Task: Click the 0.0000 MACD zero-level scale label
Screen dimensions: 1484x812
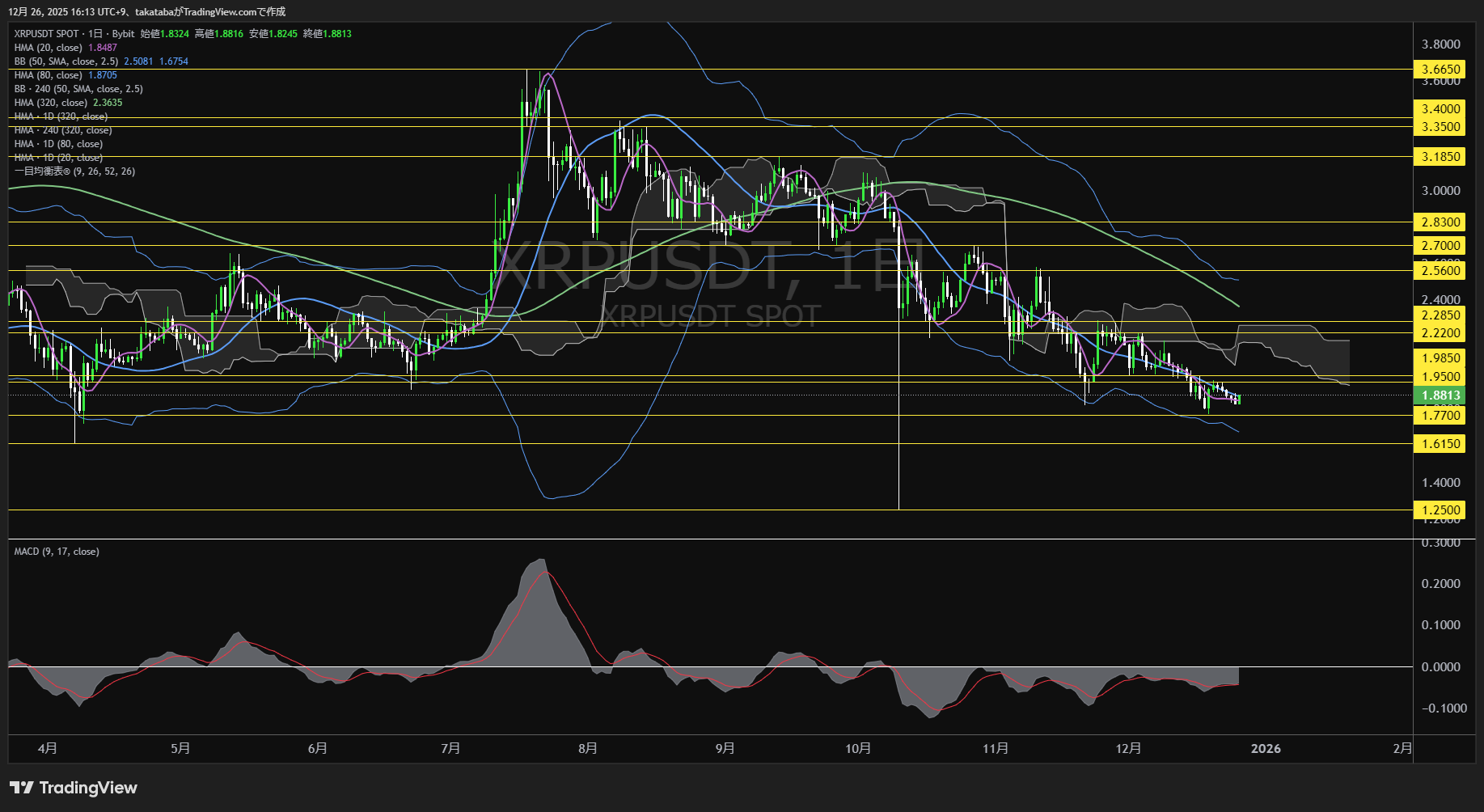Action: [x=1440, y=667]
